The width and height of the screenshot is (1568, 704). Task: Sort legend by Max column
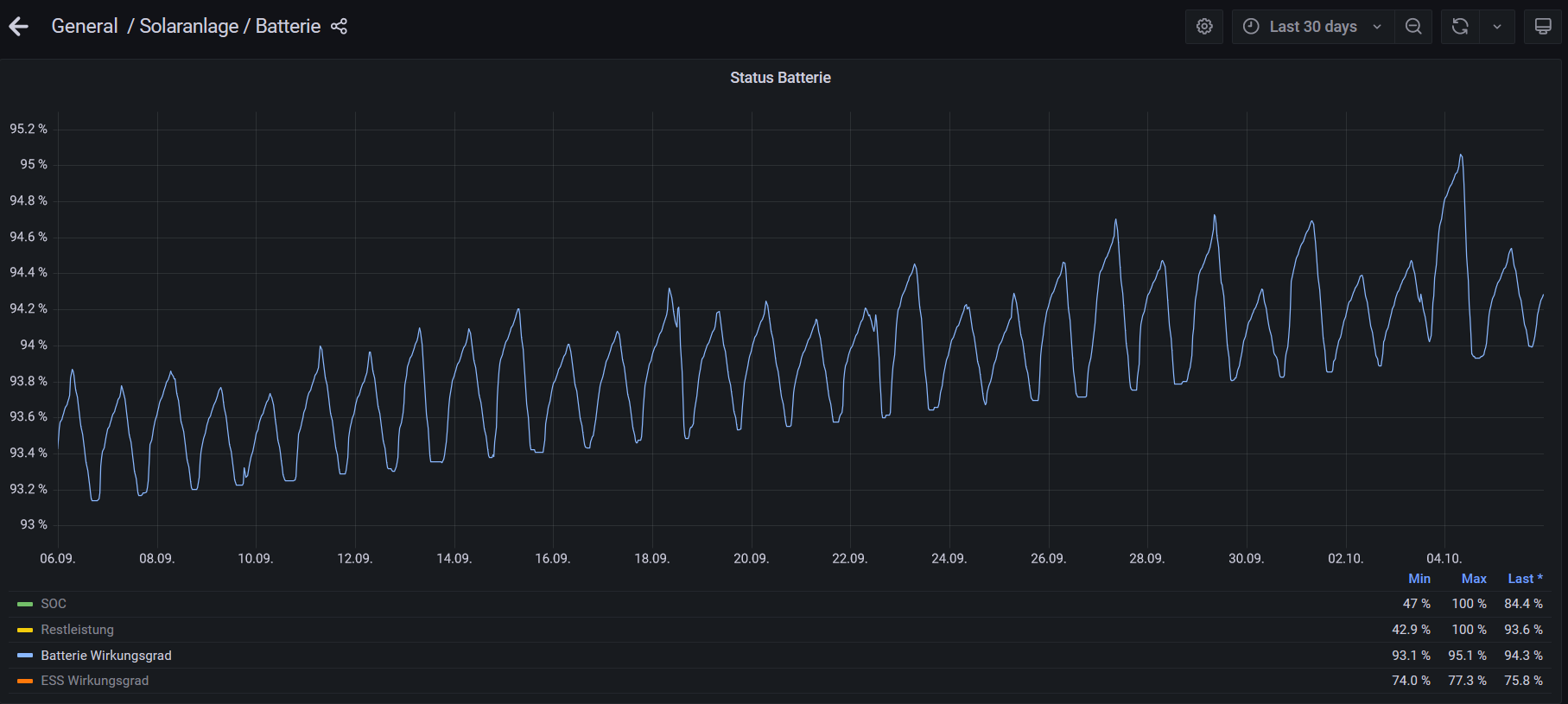(x=1474, y=579)
